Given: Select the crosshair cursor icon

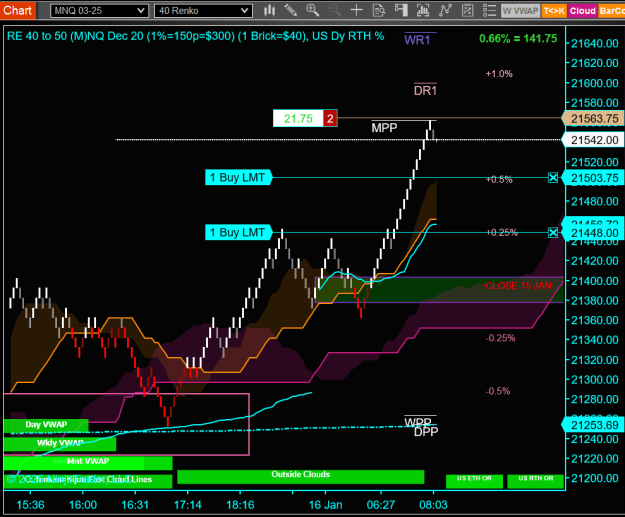Looking at the screenshot, I should pyautogui.click(x=356, y=11).
